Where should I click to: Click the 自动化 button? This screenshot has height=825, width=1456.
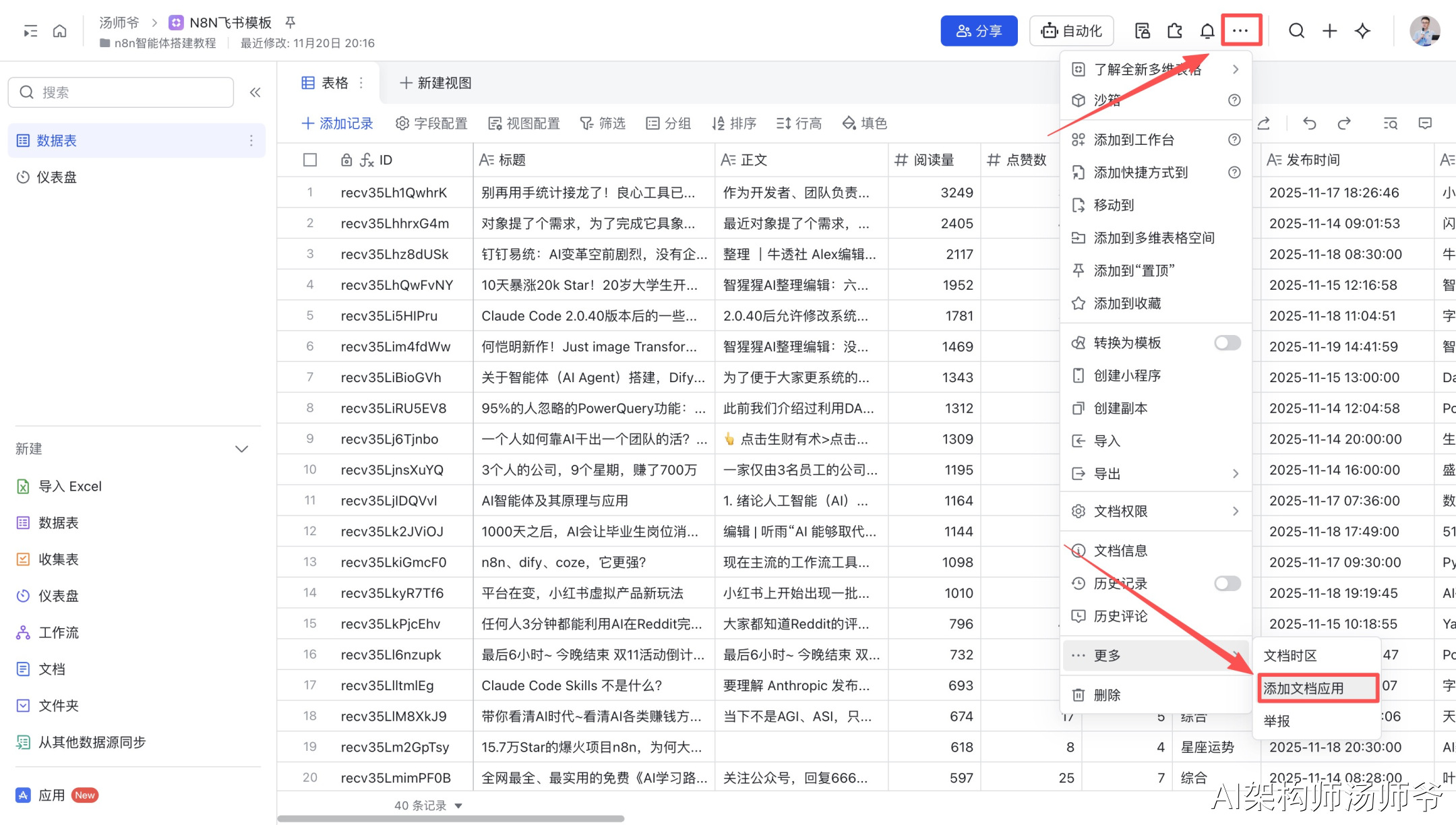coord(1071,31)
